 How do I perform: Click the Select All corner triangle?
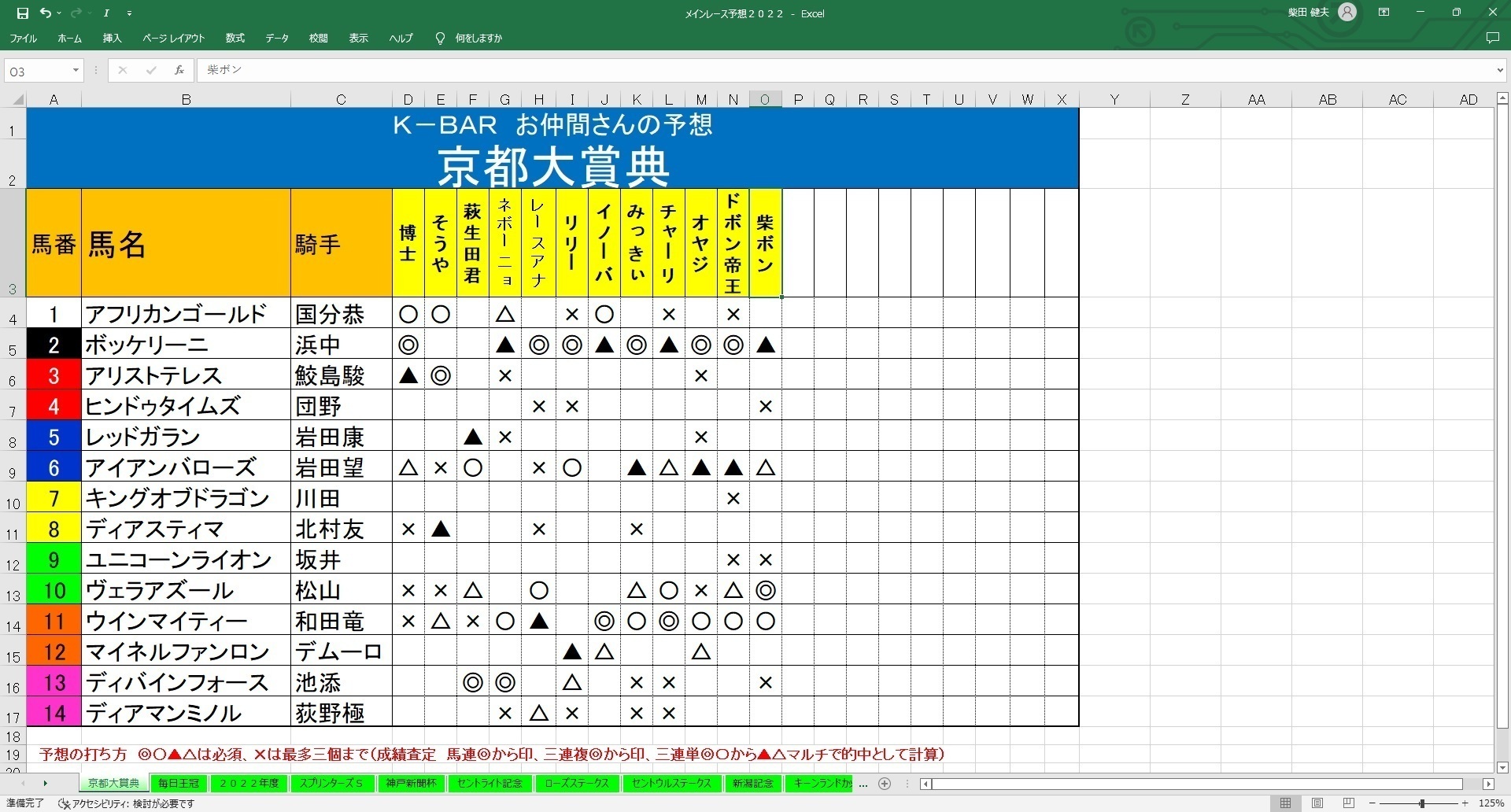pyautogui.click(x=17, y=100)
